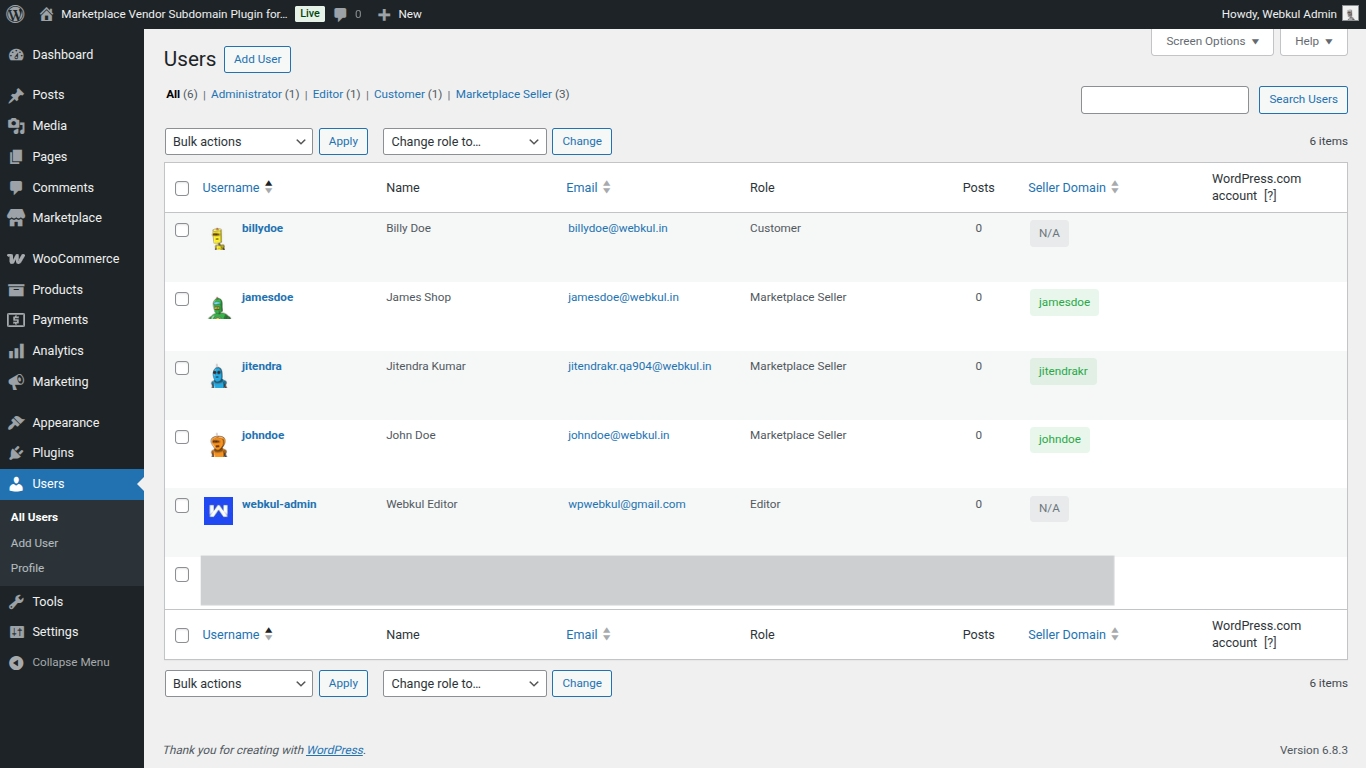Check the select-all users checkbox
The width and height of the screenshot is (1366, 768).
tap(182, 188)
